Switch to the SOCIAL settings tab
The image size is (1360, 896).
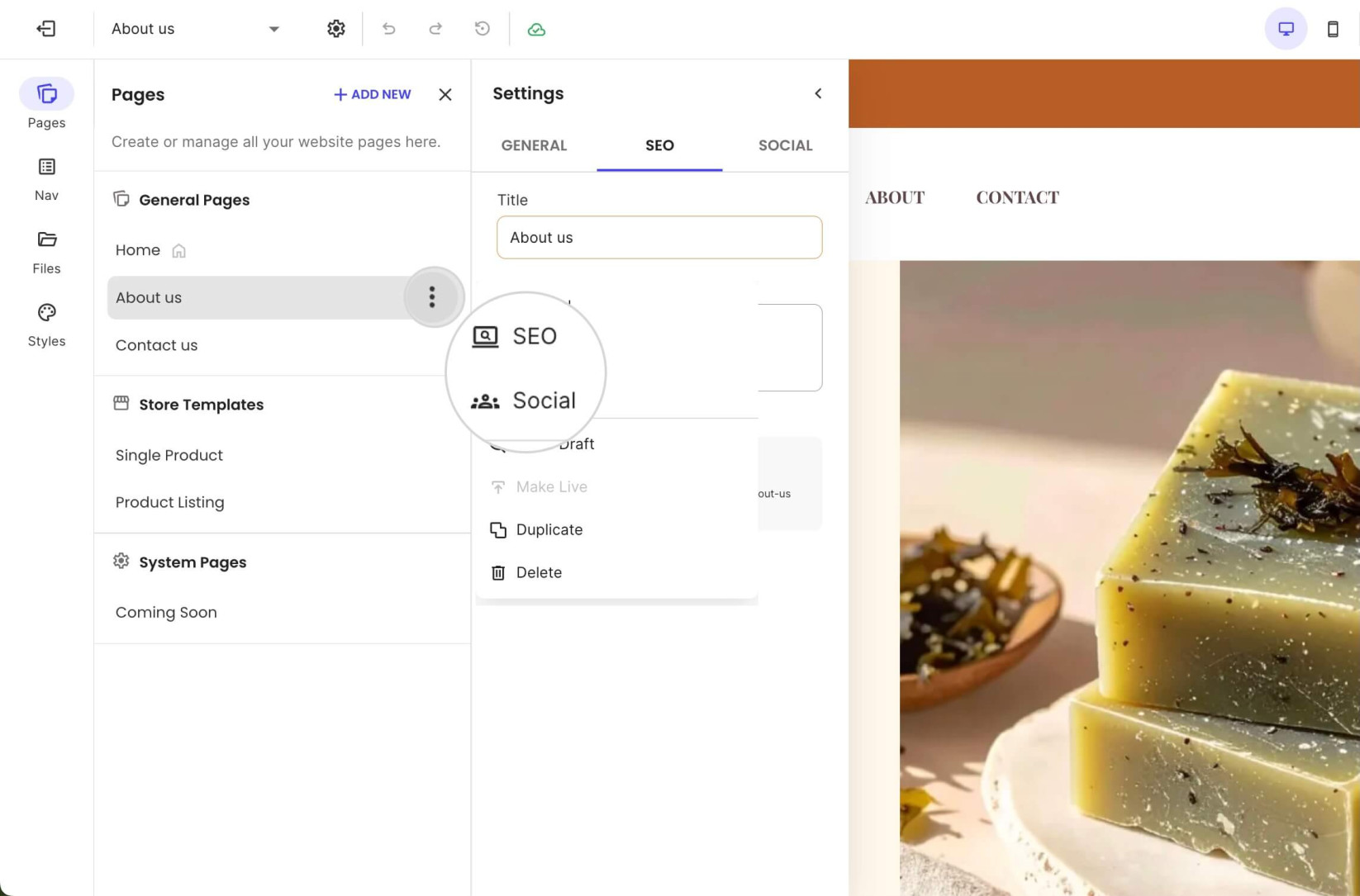click(785, 145)
